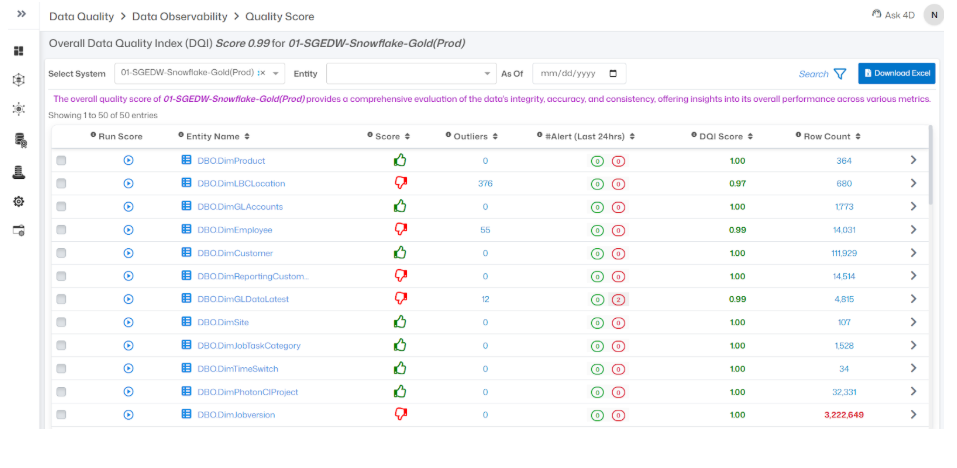957x468 pixels.
Task: Open the dashboard grid icon in sidebar
Action: [x=19, y=50]
